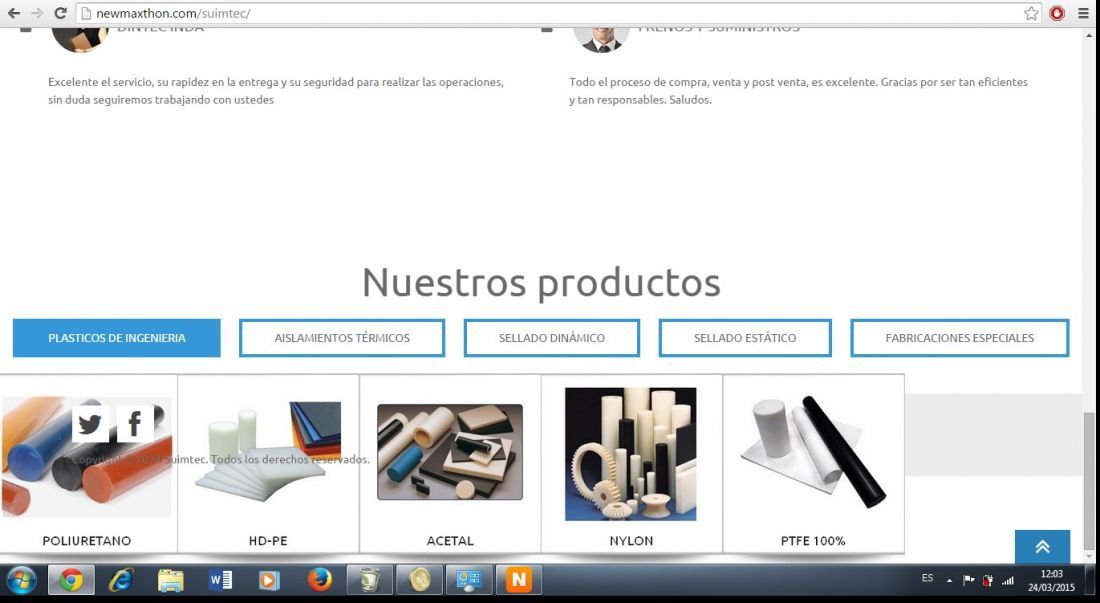Open the Poliuretano product image

(86, 457)
